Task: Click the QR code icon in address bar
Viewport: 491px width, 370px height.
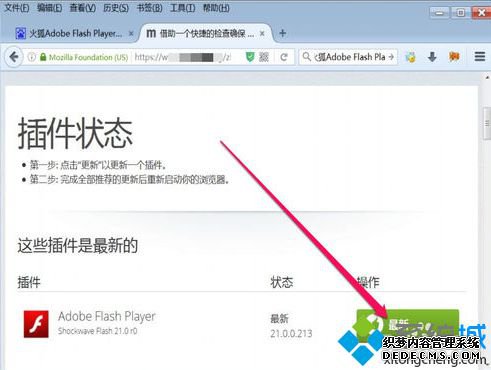Action: click(x=264, y=57)
